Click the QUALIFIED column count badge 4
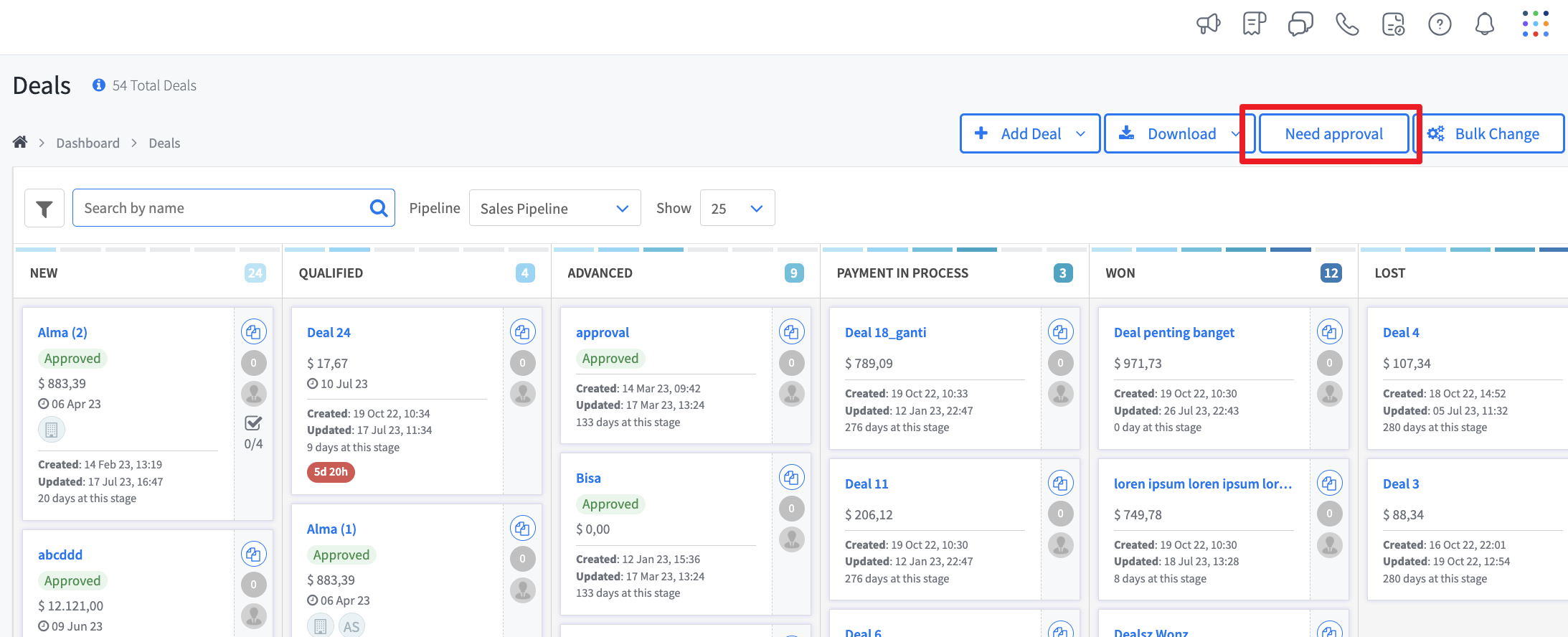The height and width of the screenshot is (637, 1568). [525, 273]
